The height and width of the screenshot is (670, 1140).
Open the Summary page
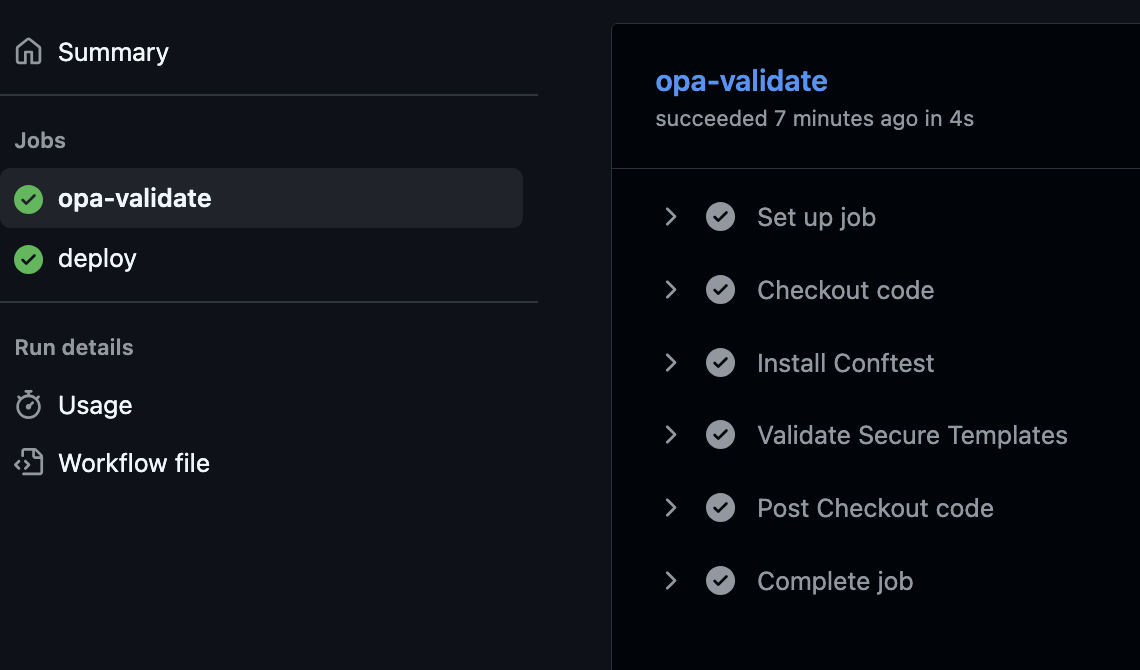[113, 51]
